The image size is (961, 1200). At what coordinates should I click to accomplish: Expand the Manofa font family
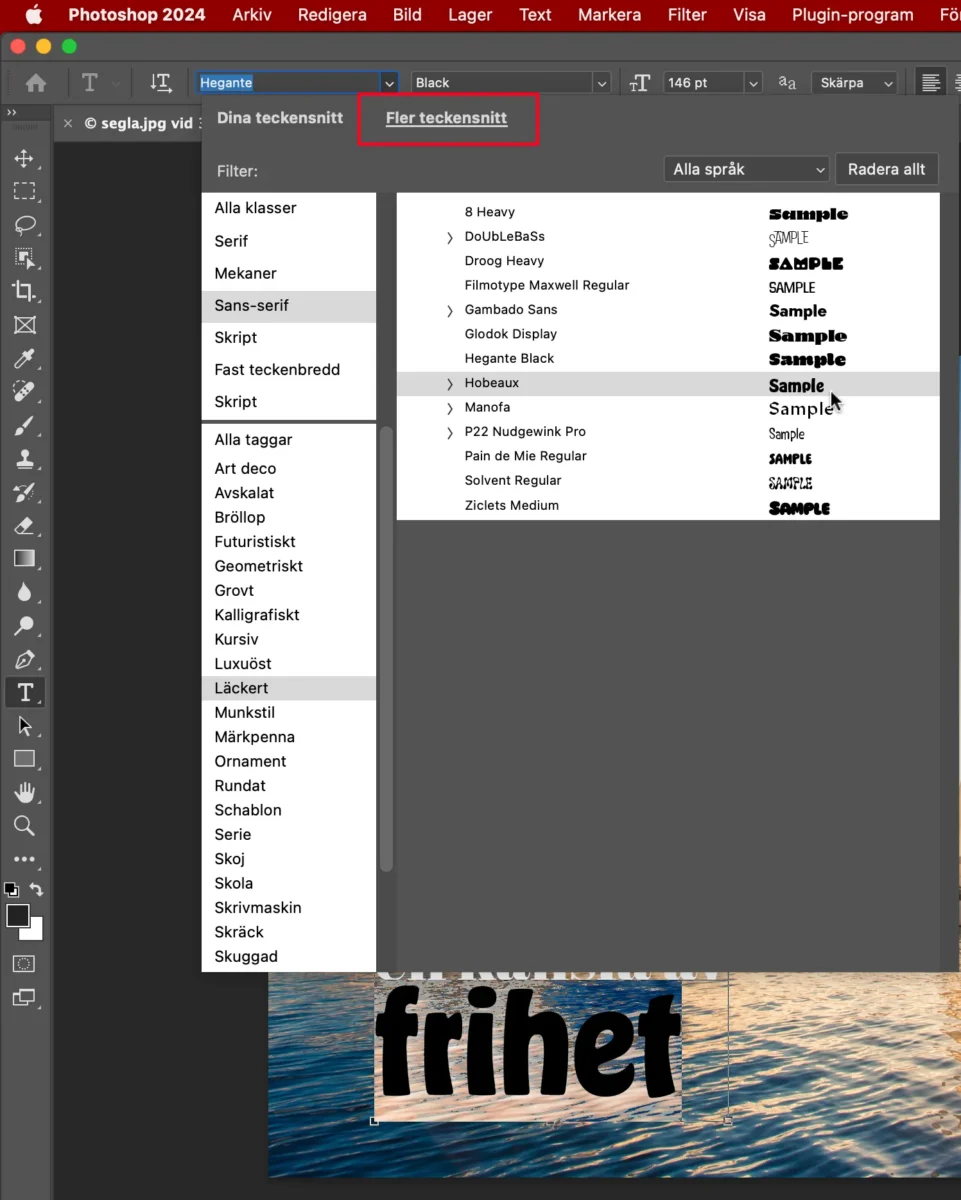coord(449,408)
